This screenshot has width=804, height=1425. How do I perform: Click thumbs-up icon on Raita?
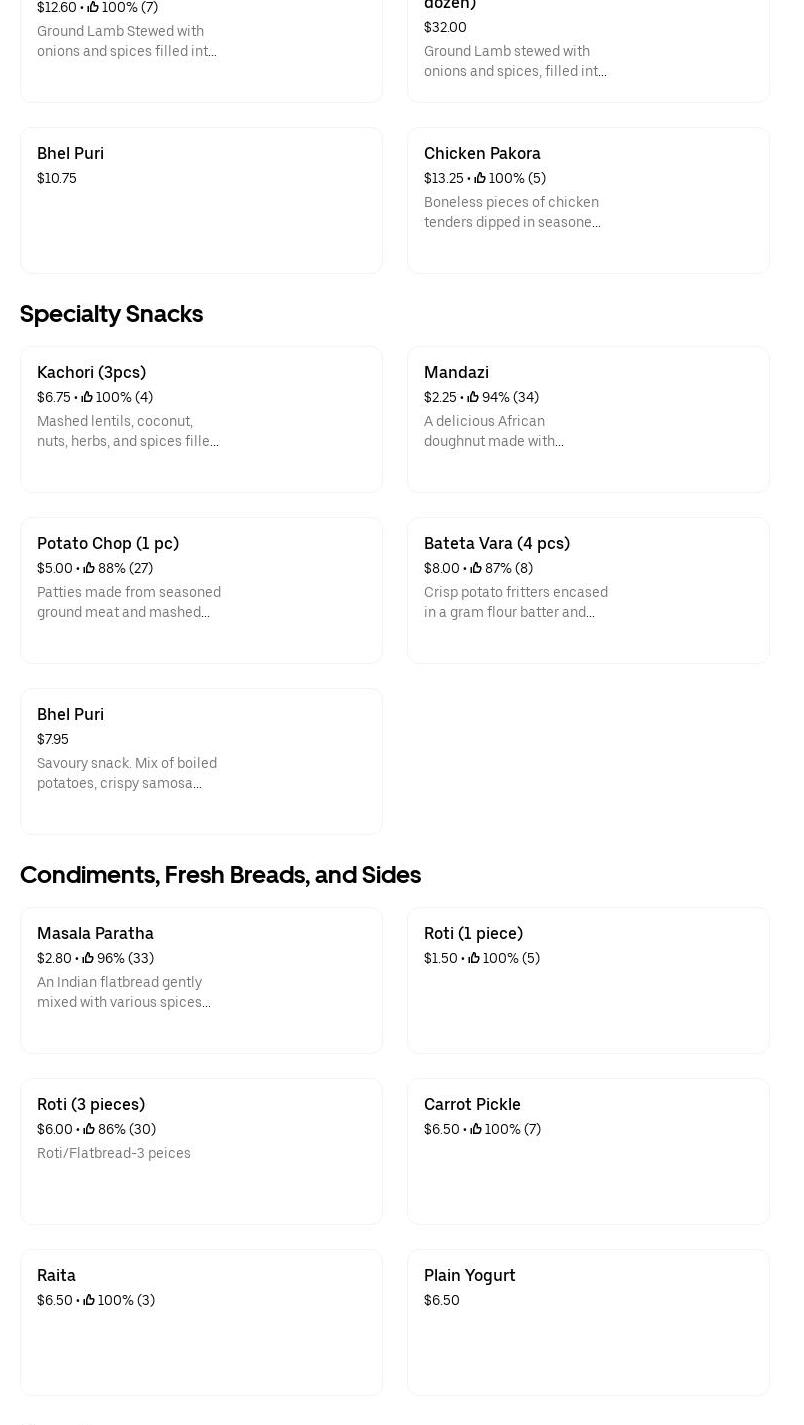point(89,1300)
